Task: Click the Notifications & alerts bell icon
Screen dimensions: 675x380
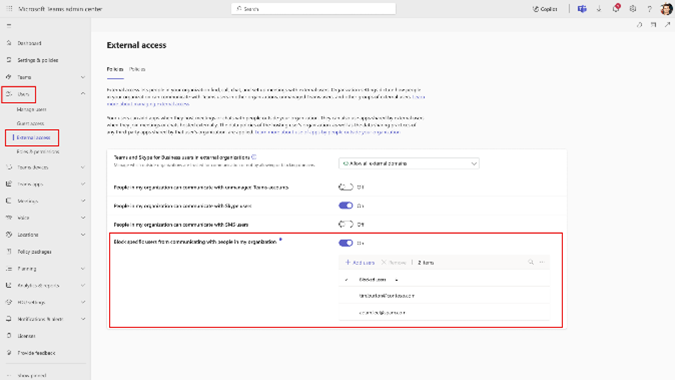Action: [x=9, y=319]
